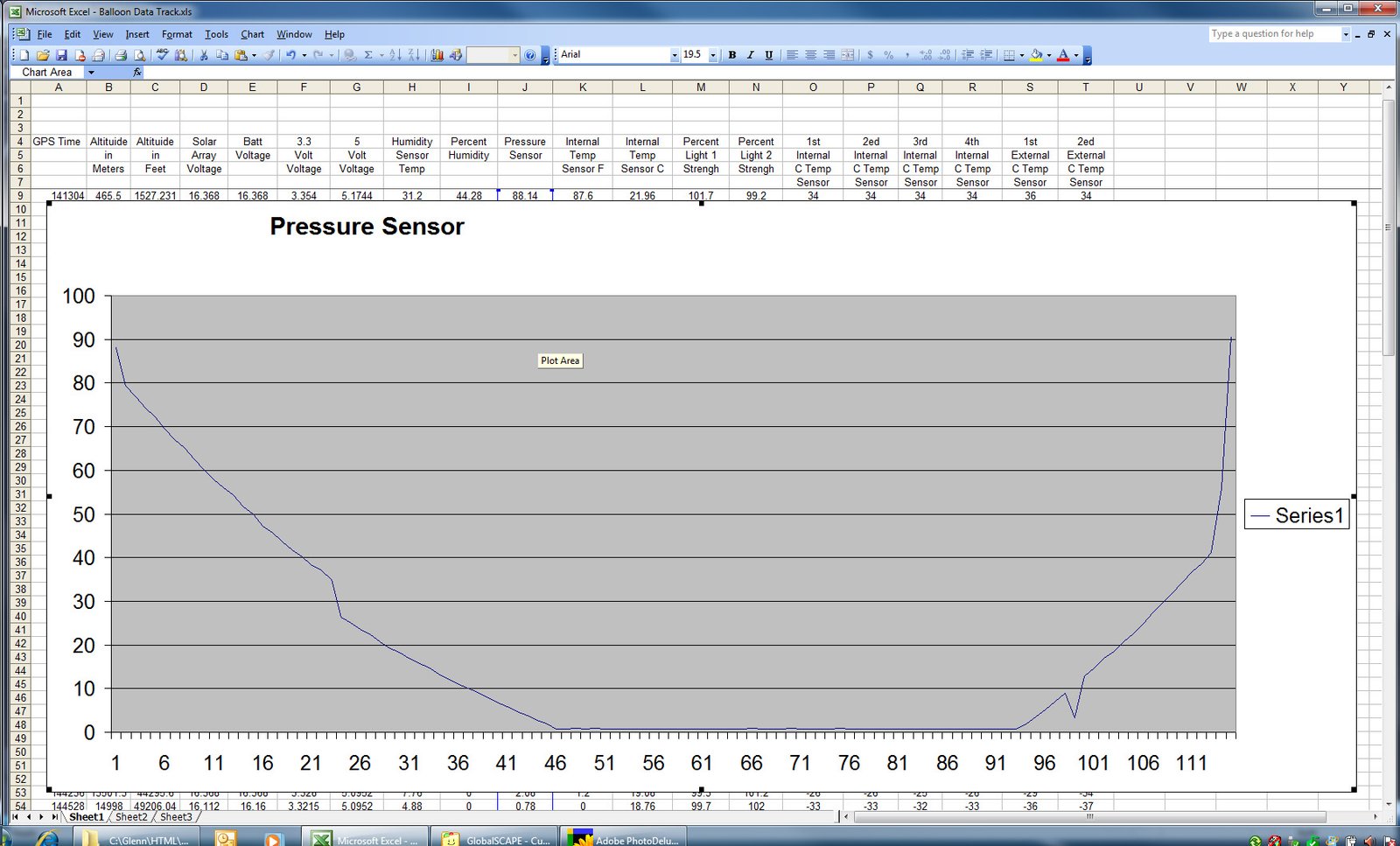Apply the yellow Fill Color bucket
1400x846 pixels.
[1036, 54]
